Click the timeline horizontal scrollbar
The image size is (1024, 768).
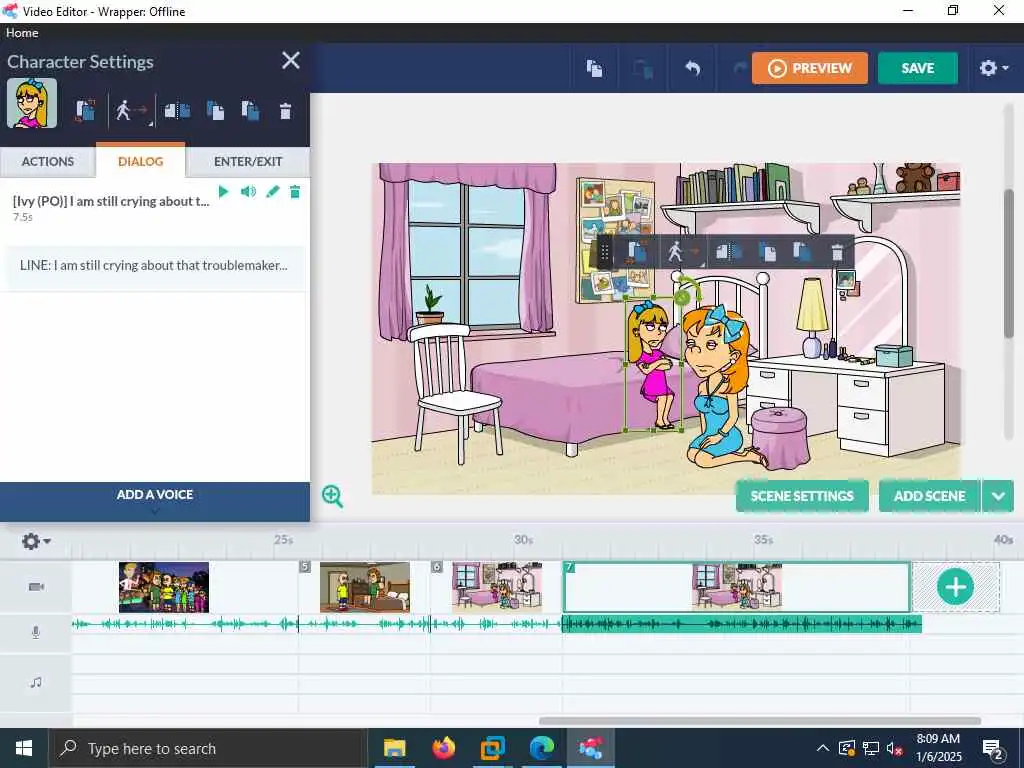pos(760,721)
